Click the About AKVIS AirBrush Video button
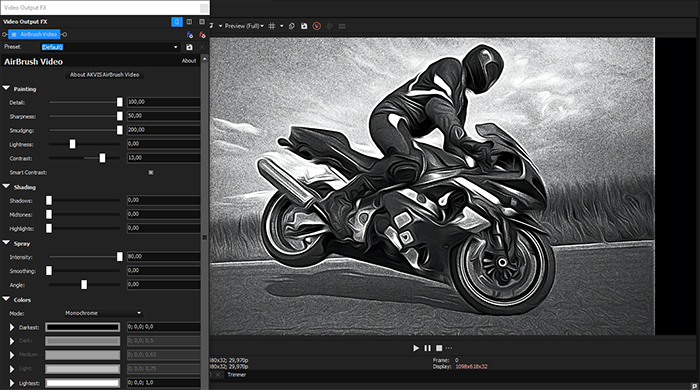Viewport: 700px width, 390px height. tap(104, 75)
